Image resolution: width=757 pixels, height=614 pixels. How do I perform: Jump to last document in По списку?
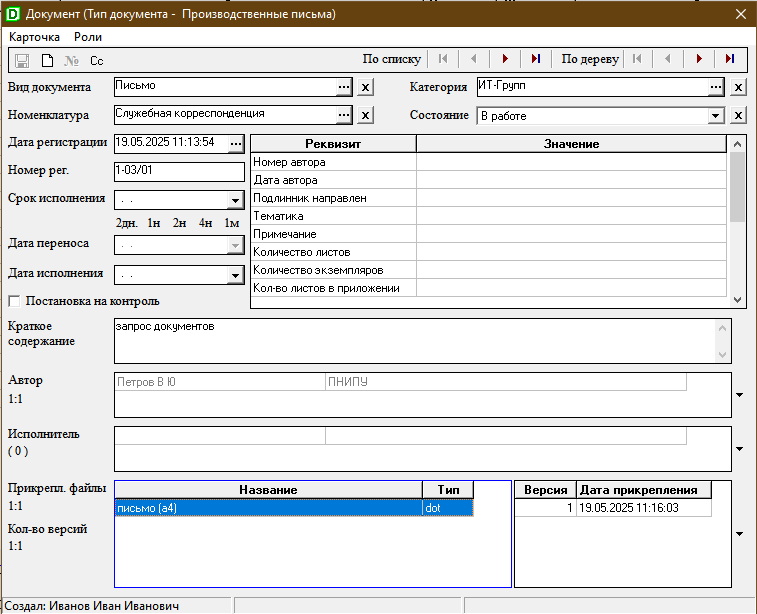[536, 59]
